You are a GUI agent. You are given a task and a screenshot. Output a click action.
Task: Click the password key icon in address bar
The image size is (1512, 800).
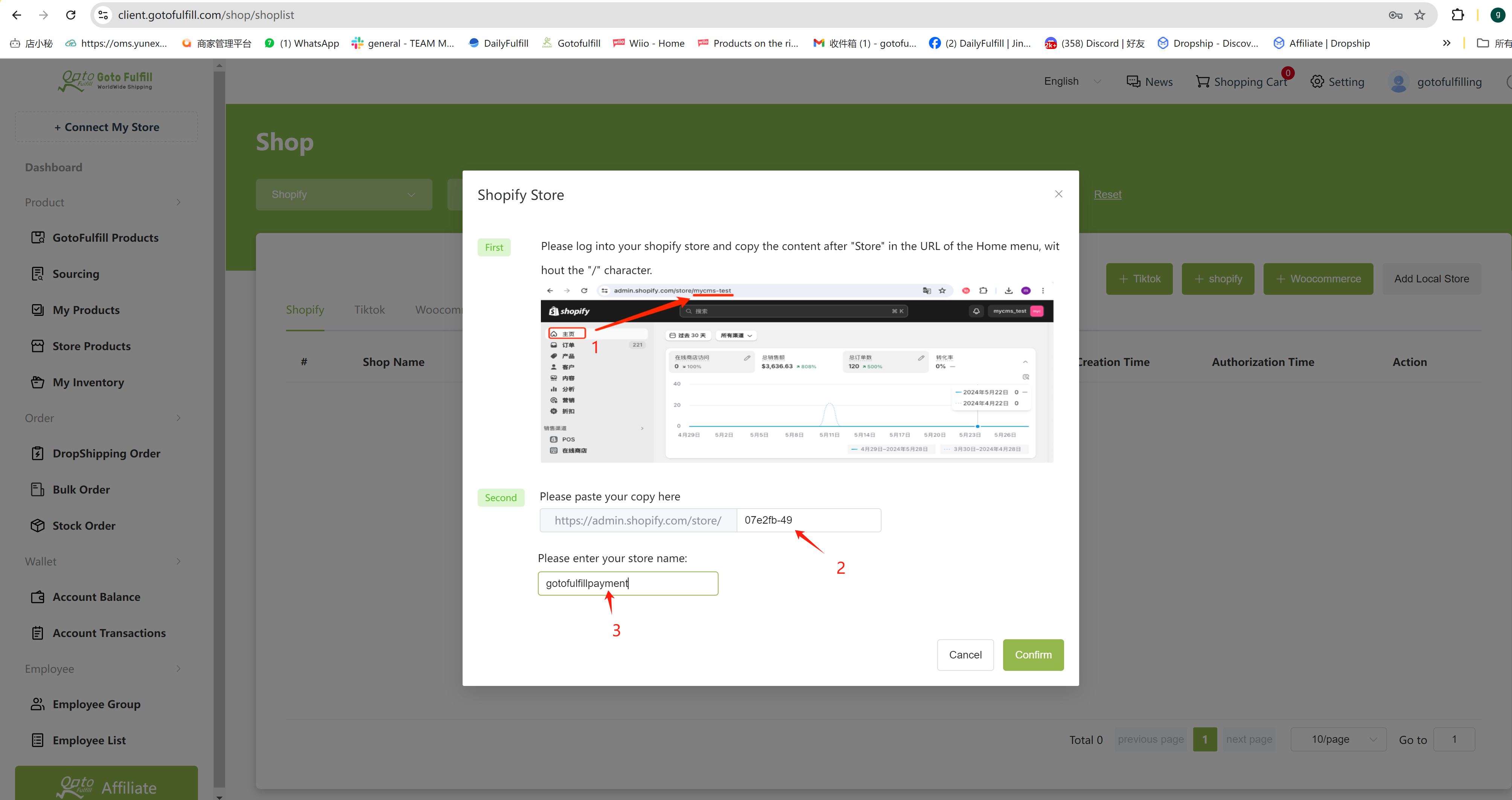point(1395,15)
